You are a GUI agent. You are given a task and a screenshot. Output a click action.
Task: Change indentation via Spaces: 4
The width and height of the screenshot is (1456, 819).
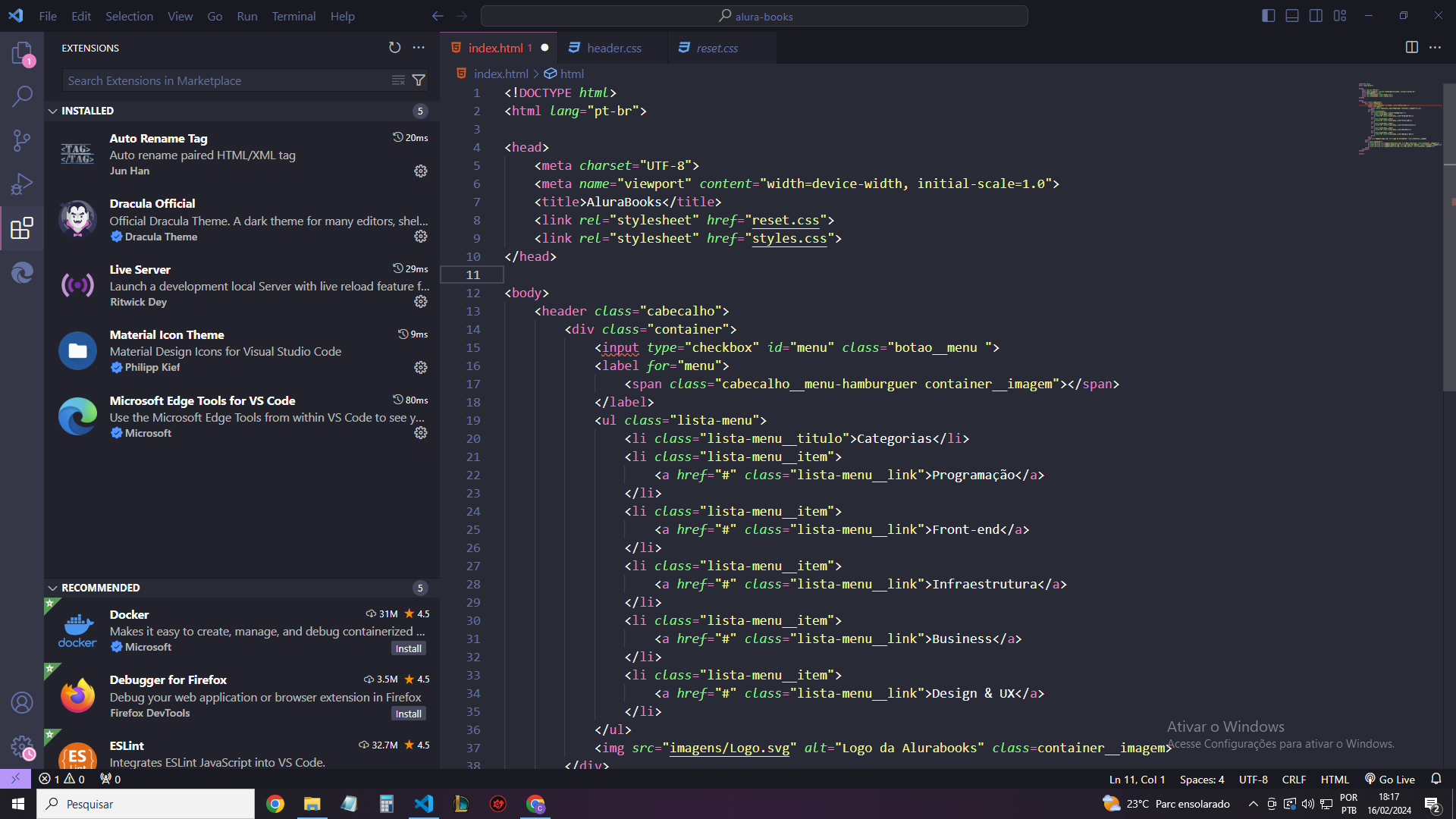pyautogui.click(x=1202, y=780)
